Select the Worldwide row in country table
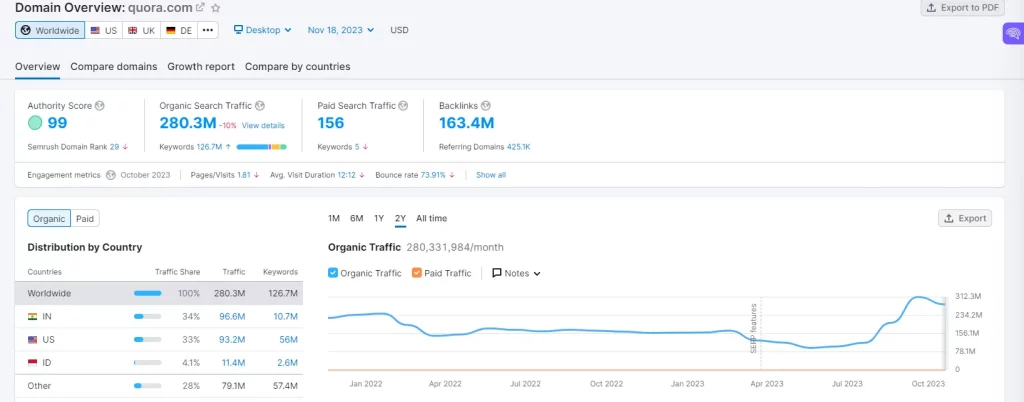The height and width of the screenshot is (402, 1024). click(159, 294)
